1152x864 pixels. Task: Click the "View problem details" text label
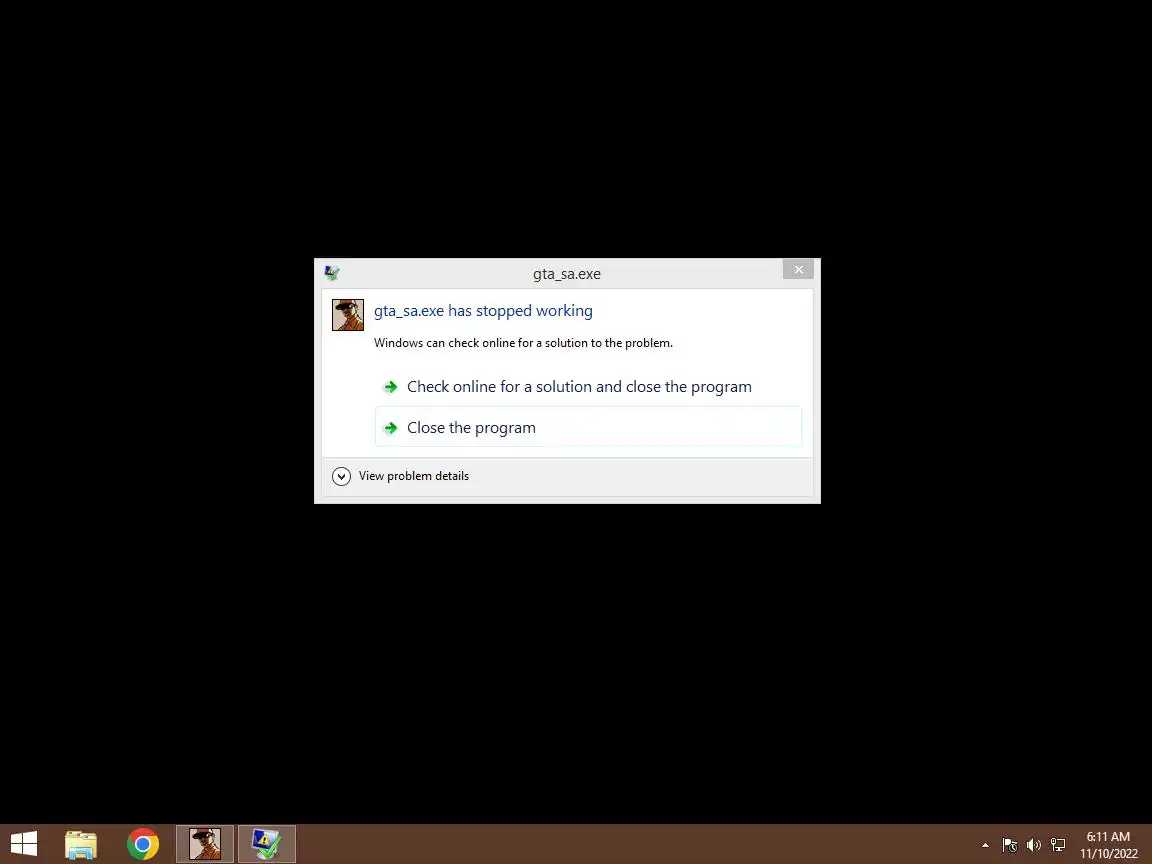414,476
